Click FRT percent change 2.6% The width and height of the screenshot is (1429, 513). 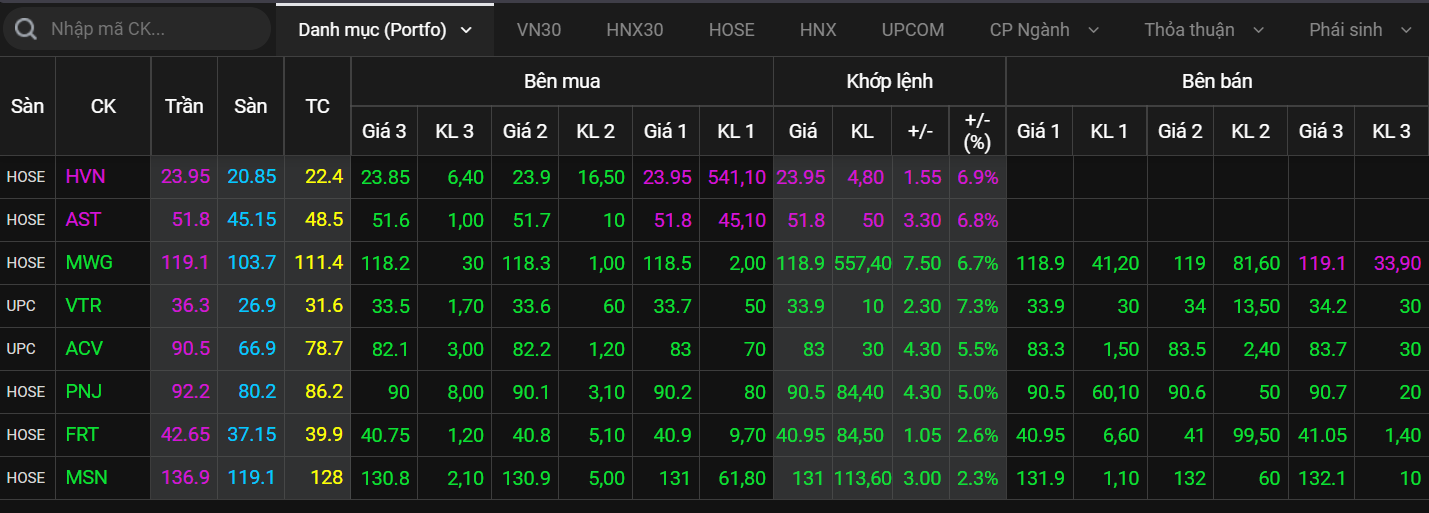(977, 435)
